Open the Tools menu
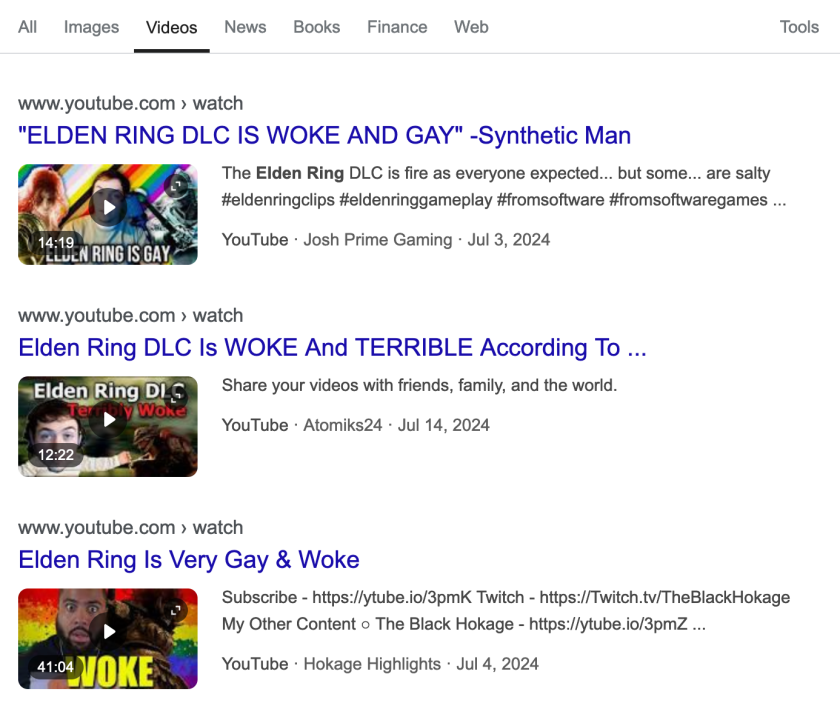Screen dimensions: 840x720 tap(799, 27)
